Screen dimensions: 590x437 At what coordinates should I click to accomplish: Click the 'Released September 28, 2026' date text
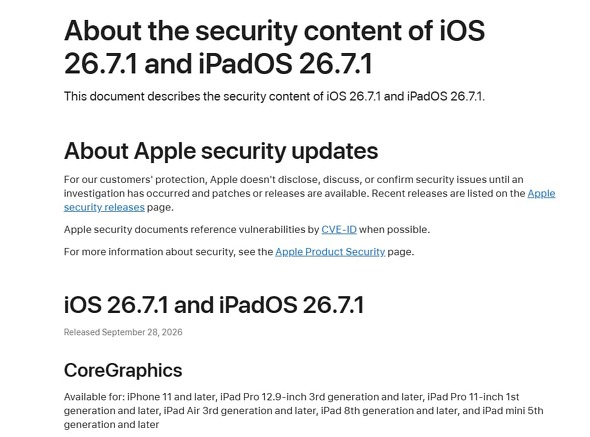click(x=123, y=332)
